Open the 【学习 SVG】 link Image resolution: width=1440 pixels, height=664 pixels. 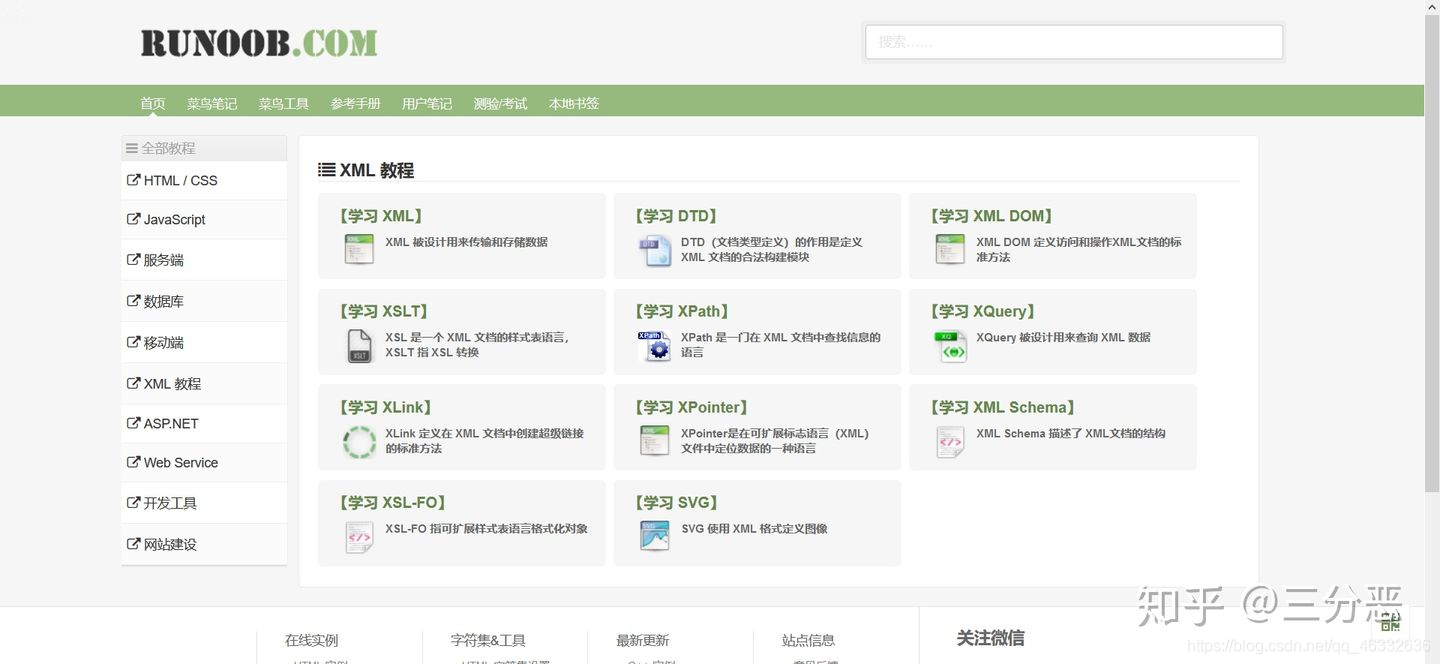coord(677,503)
